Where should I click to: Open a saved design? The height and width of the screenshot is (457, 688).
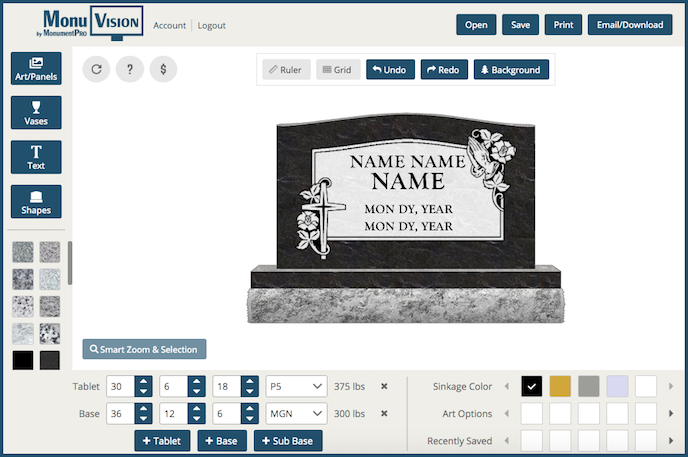pos(476,25)
